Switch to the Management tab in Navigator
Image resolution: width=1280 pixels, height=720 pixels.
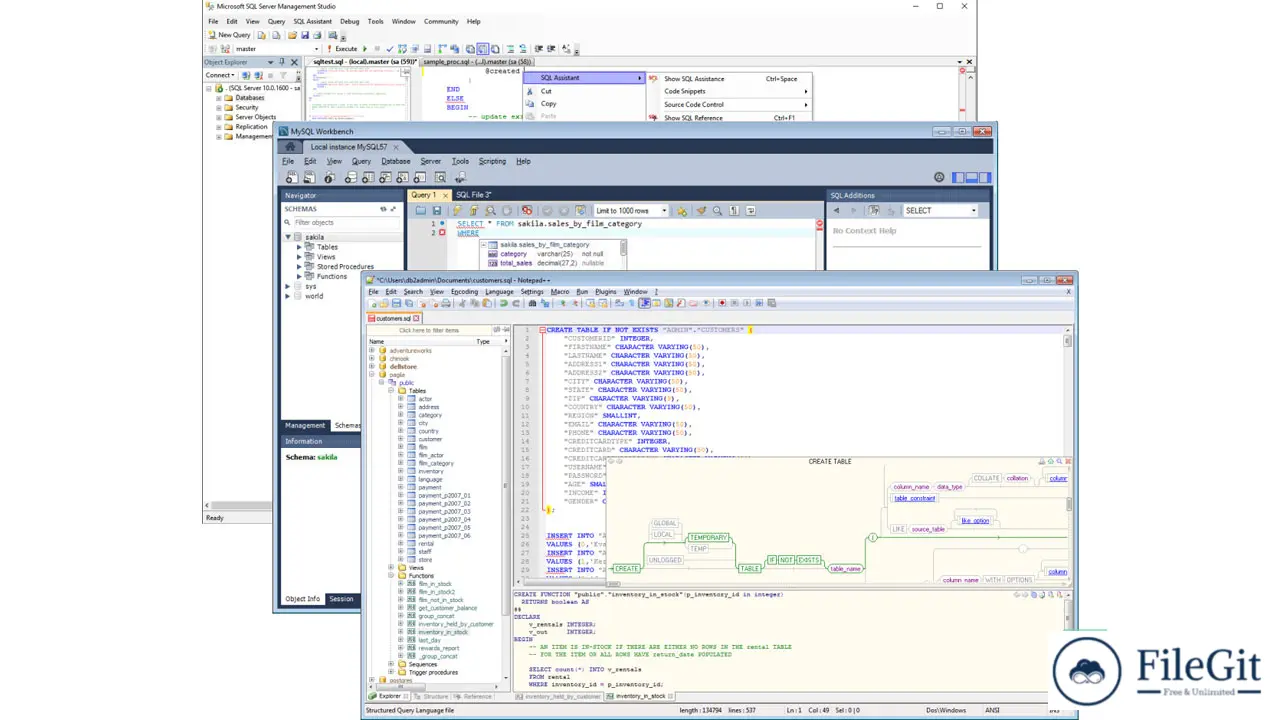[x=305, y=425]
